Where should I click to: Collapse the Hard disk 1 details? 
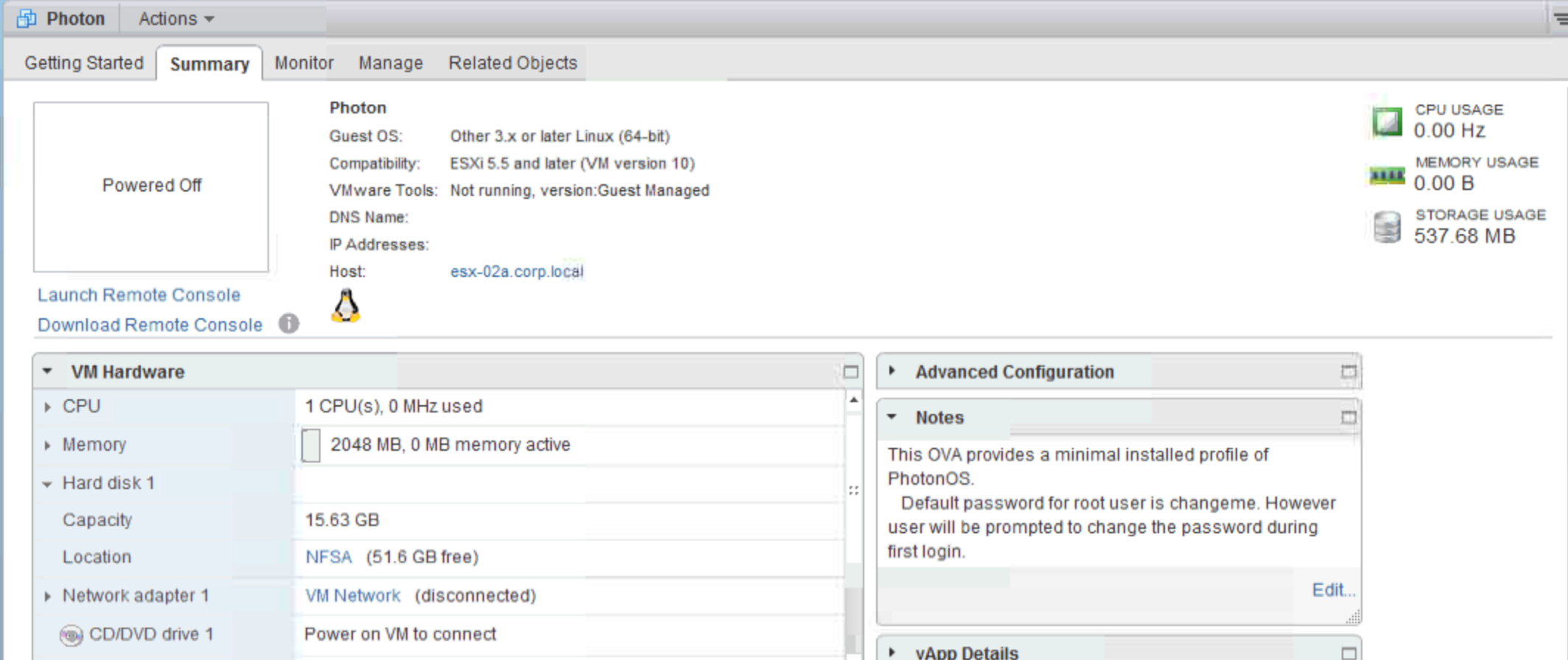(48, 484)
